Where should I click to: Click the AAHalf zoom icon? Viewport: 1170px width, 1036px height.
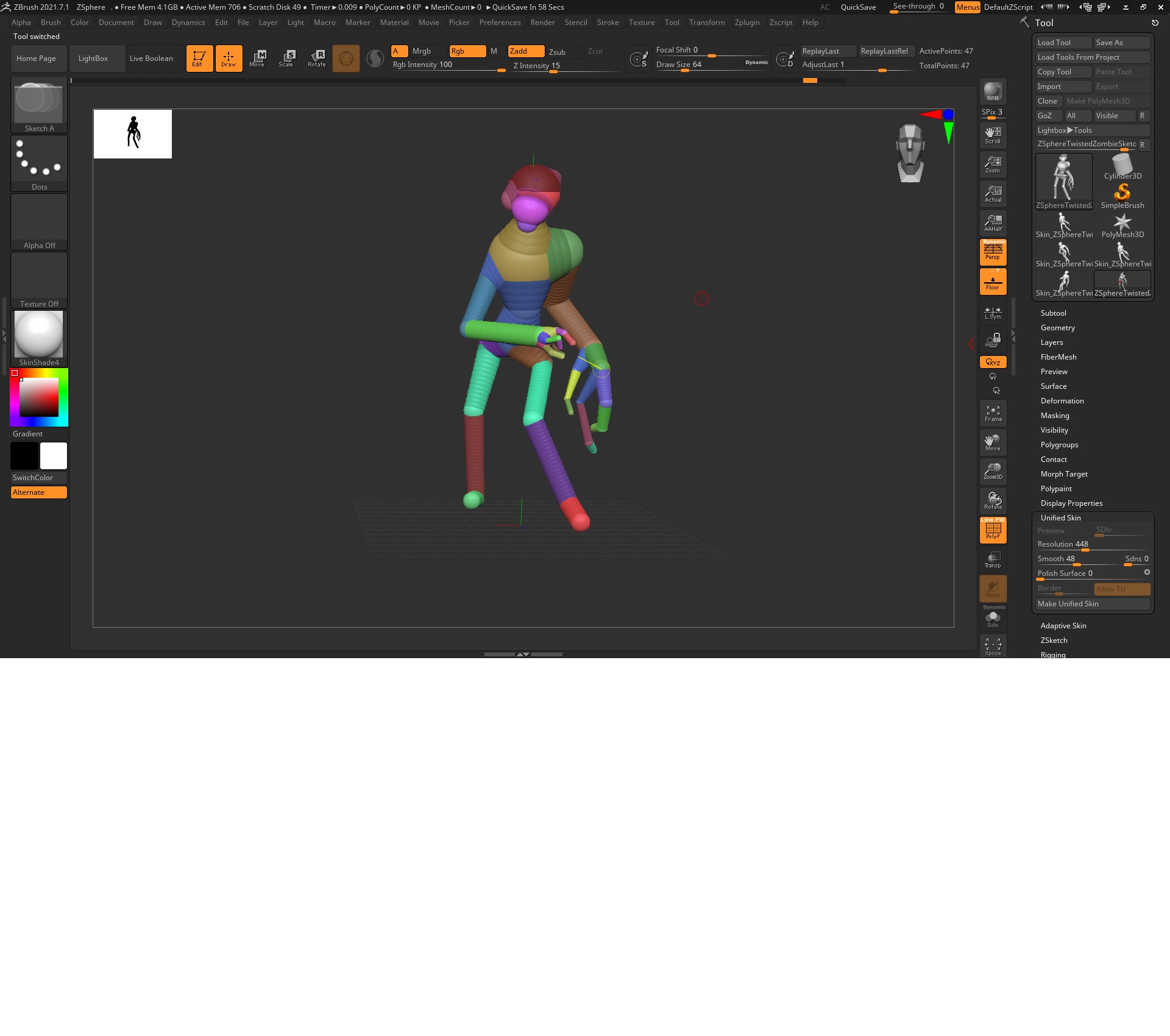[993, 223]
